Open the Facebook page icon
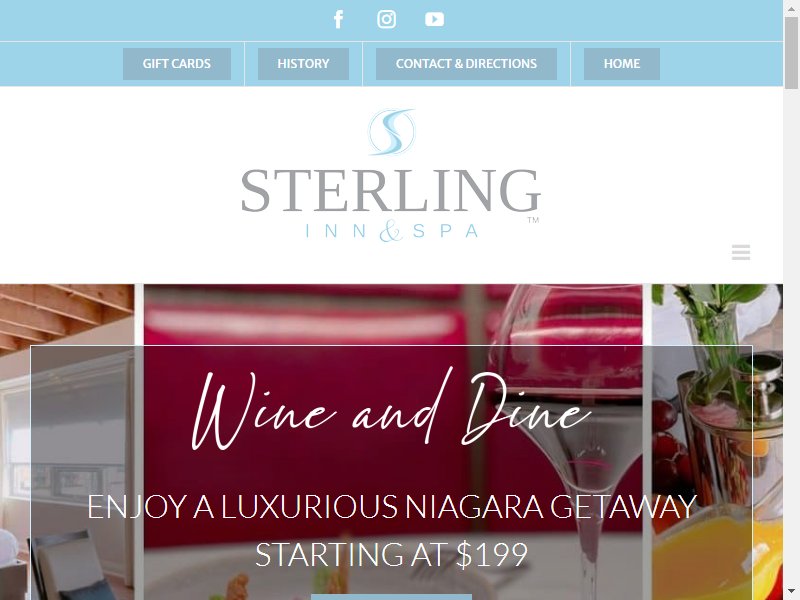Image resolution: width=800 pixels, height=600 pixels. click(x=339, y=19)
